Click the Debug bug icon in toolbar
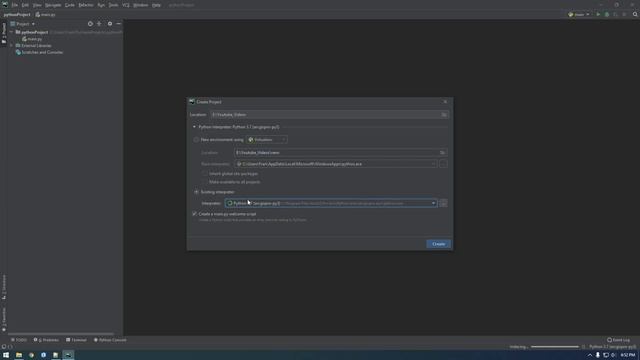This screenshot has height=360, width=640. [607, 14]
